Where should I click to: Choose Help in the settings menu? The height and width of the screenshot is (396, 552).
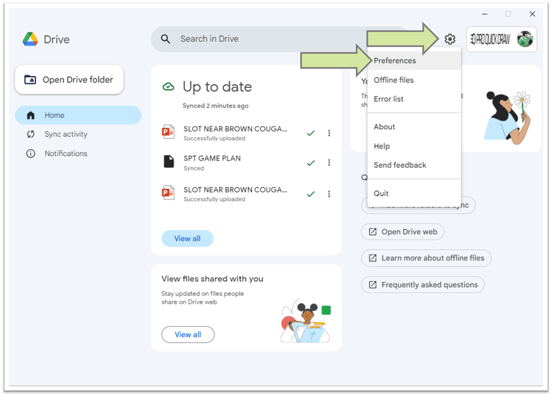414,146
